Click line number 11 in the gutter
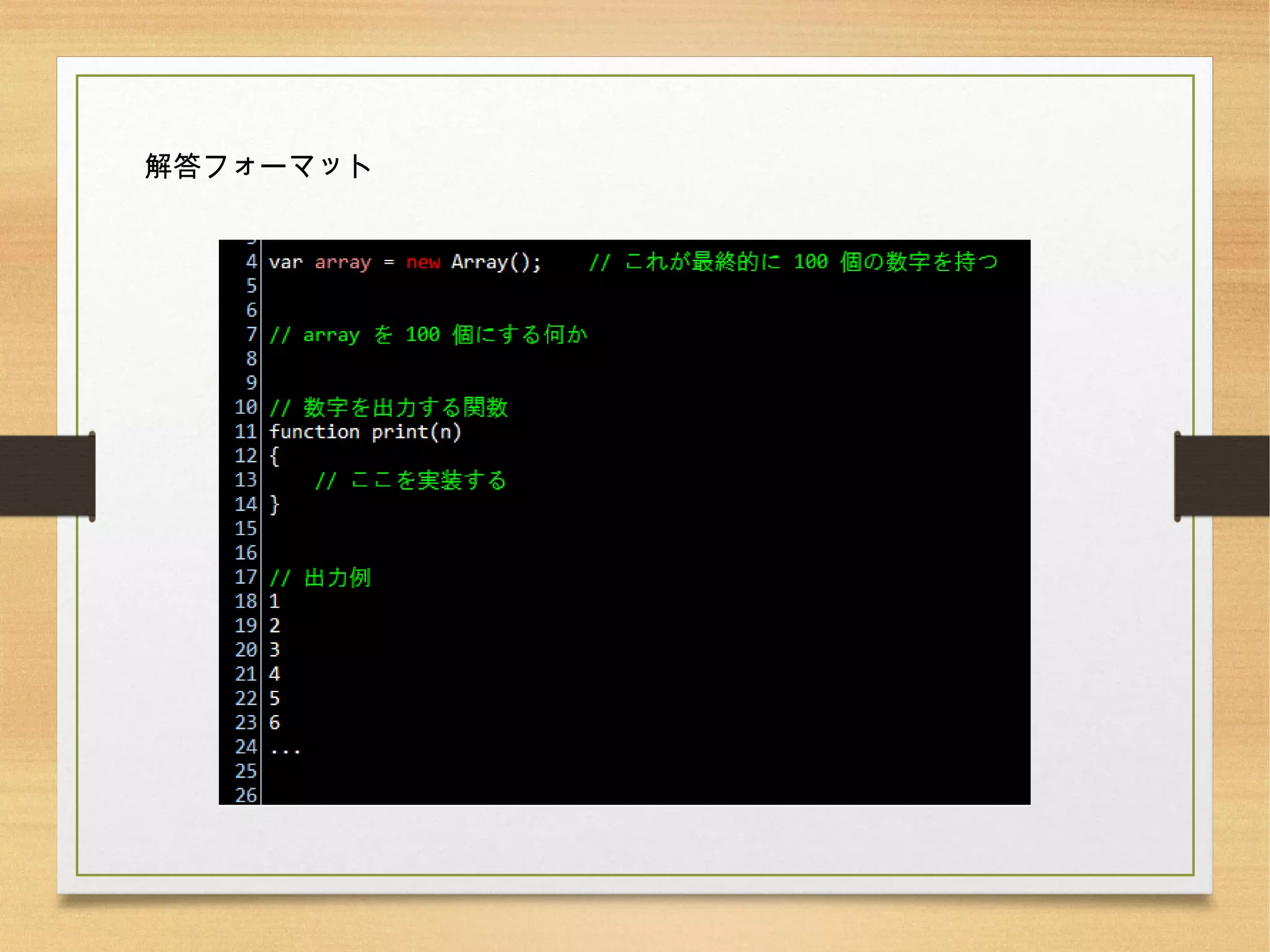This screenshot has height=952, width=1270. point(246,432)
